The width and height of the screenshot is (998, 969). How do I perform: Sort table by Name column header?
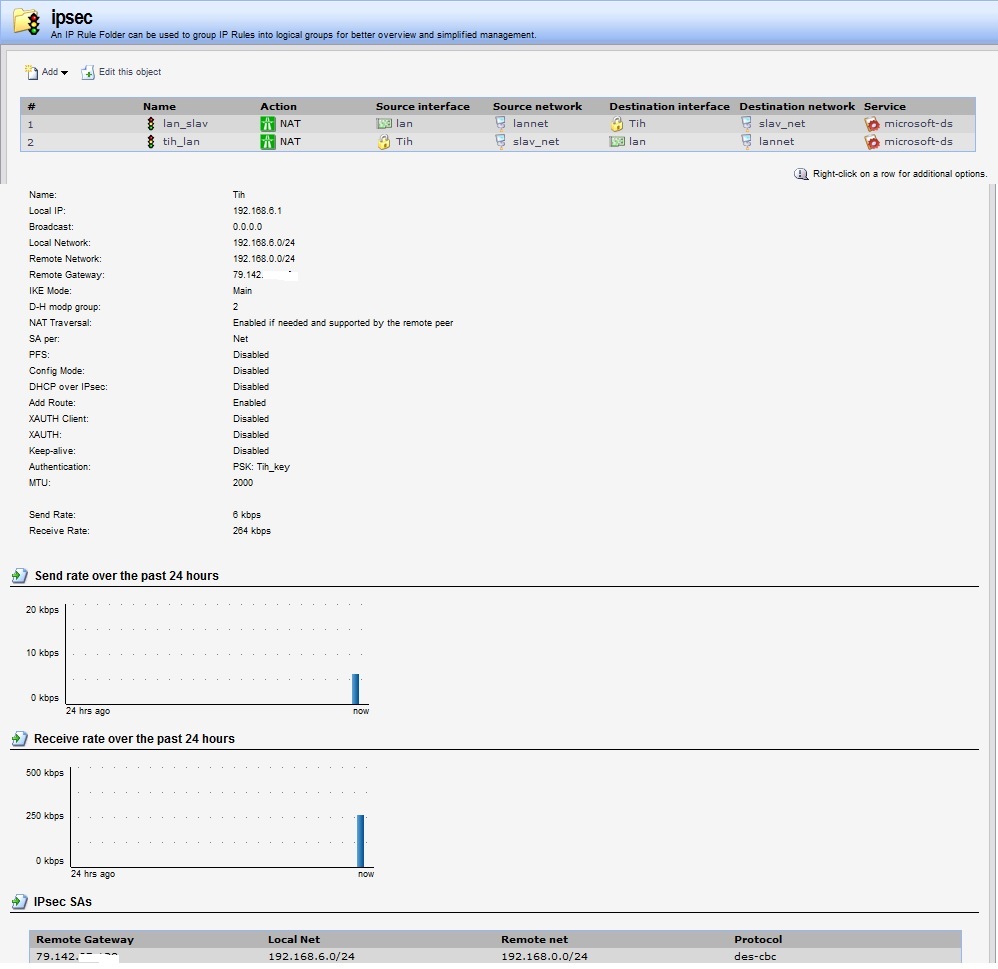coord(159,106)
